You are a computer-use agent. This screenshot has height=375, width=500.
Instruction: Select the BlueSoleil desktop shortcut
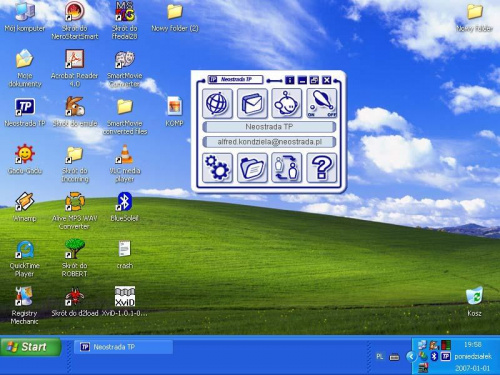(x=124, y=207)
